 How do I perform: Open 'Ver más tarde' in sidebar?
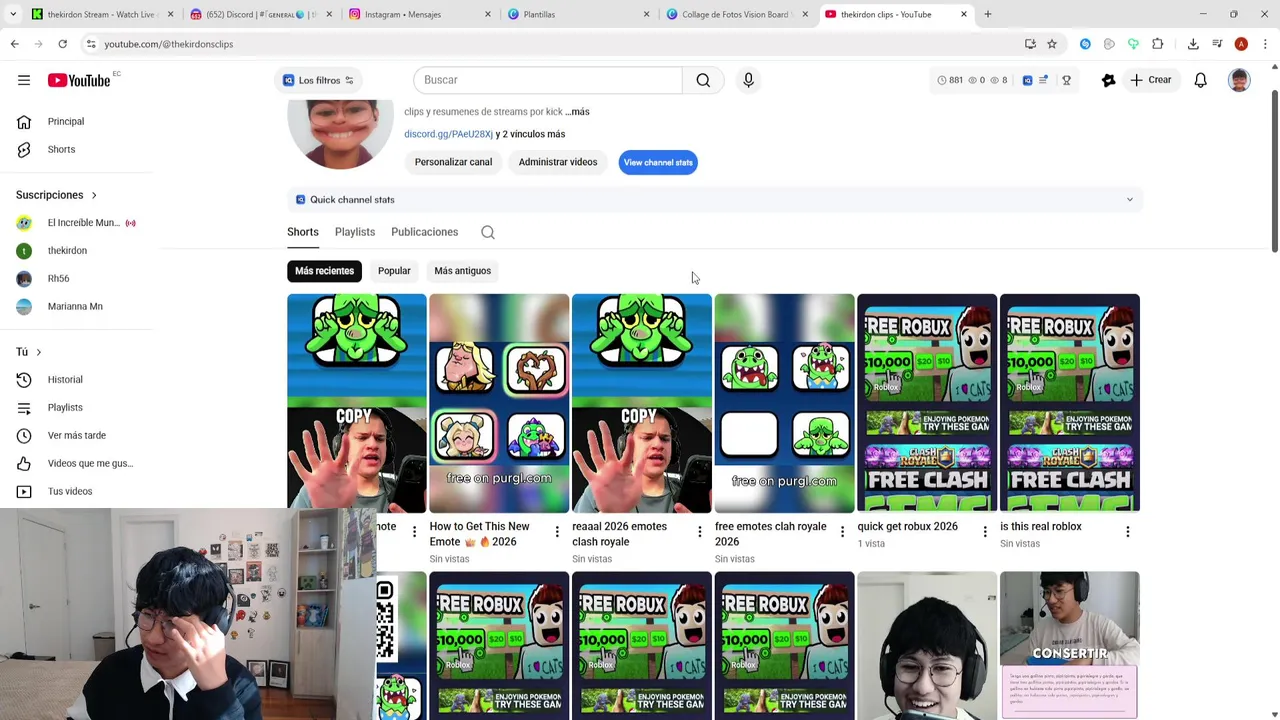76,435
